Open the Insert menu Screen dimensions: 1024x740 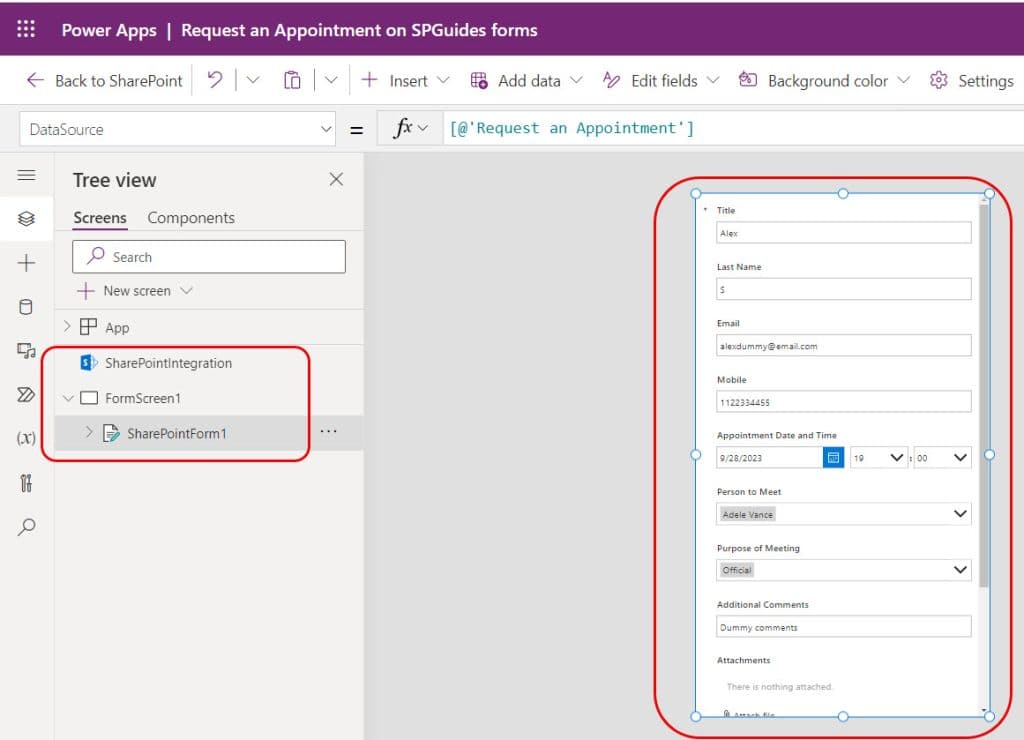(405, 80)
